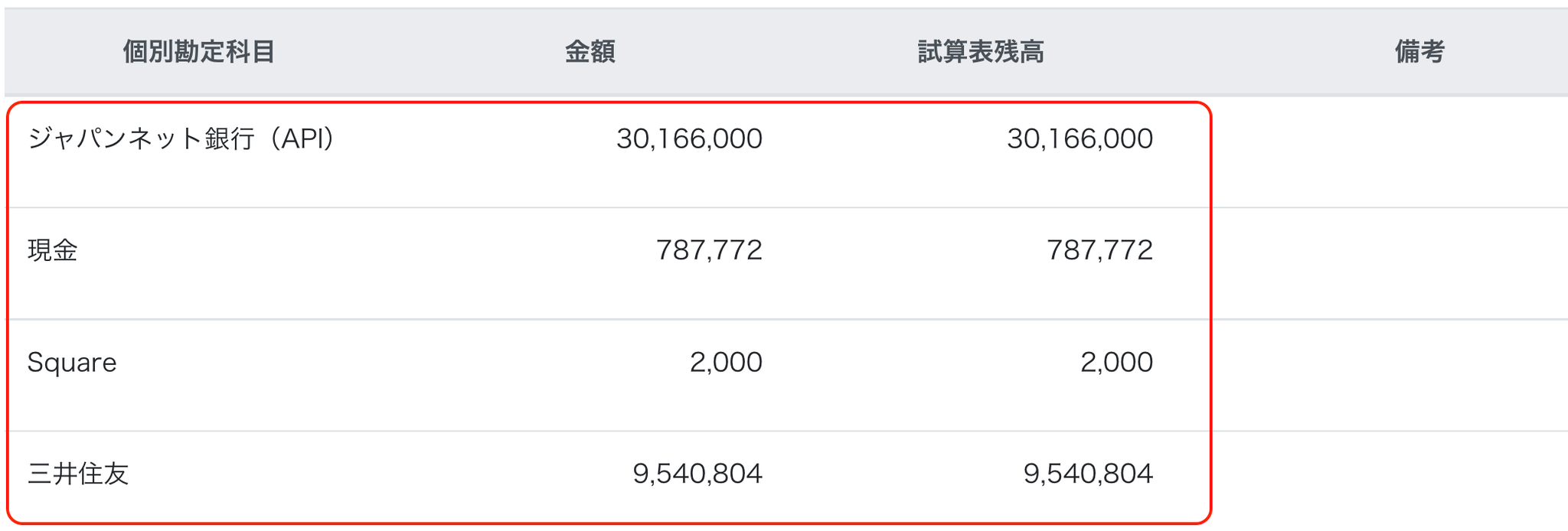Click the 試算表残高 value in 三井住友 row
Image resolution: width=1568 pixels, height=531 pixels.
point(1088,474)
